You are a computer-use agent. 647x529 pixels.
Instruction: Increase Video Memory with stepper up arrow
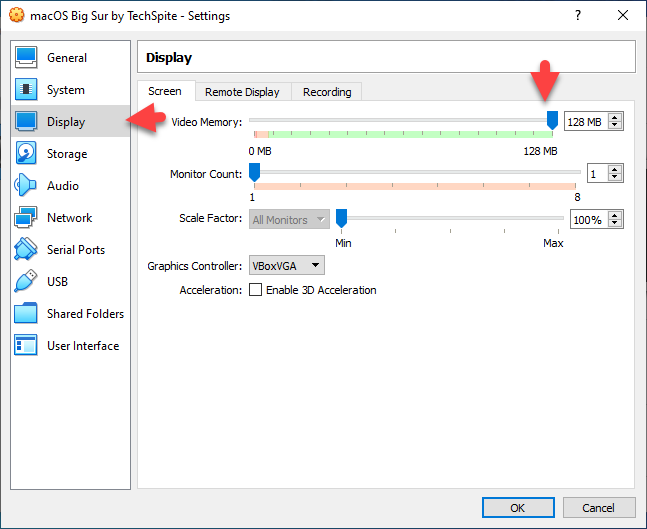[615, 117]
